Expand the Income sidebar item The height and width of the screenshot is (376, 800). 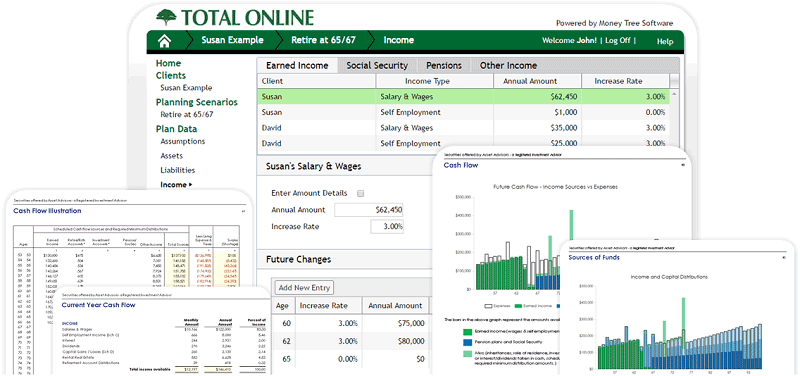click(176, 185)
